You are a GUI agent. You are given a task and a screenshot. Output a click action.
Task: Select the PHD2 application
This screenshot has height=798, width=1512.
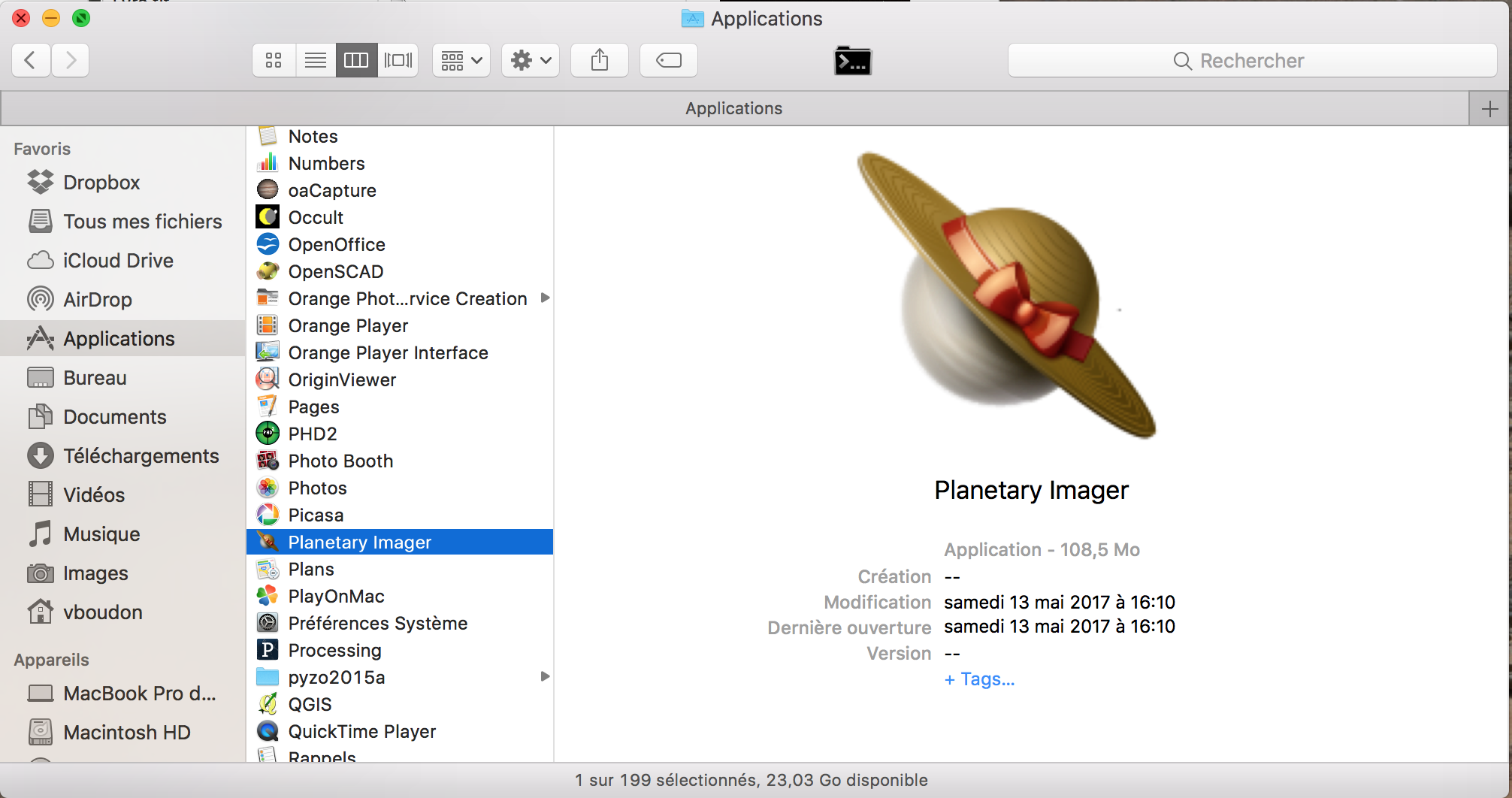313,434
